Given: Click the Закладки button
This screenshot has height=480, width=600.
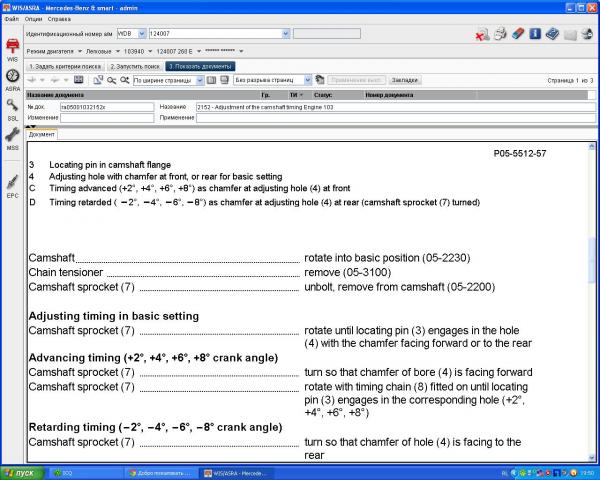Looking at the screenshot, I should [404, 80].
